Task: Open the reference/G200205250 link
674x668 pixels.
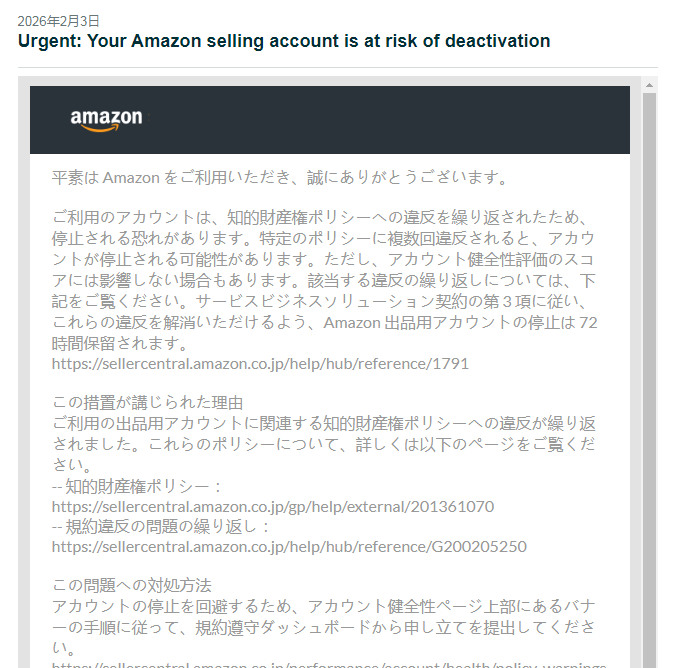Action: click(289, 546)
